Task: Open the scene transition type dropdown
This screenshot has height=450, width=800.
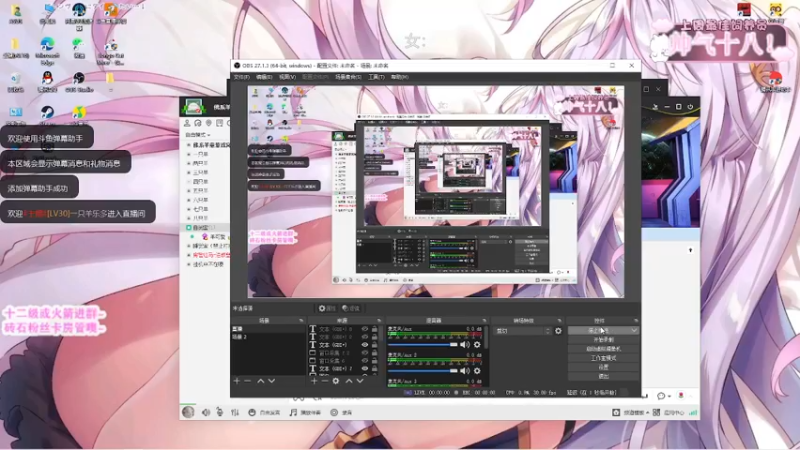Action: [522, 331]
